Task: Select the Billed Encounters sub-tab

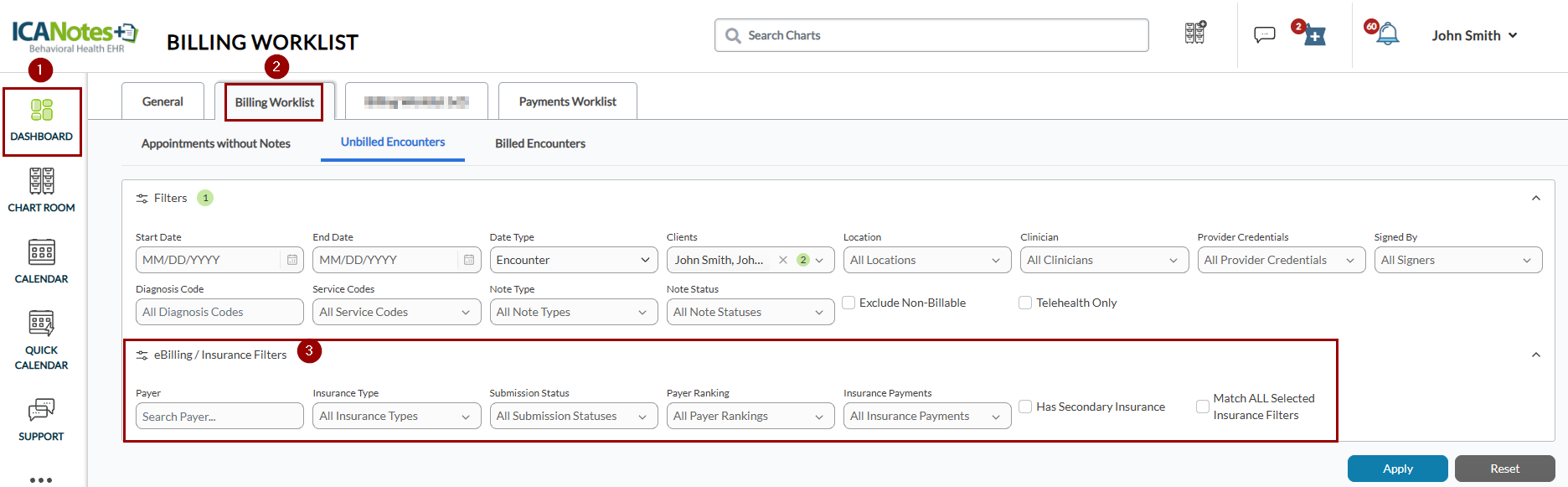Action: point(539,143)
